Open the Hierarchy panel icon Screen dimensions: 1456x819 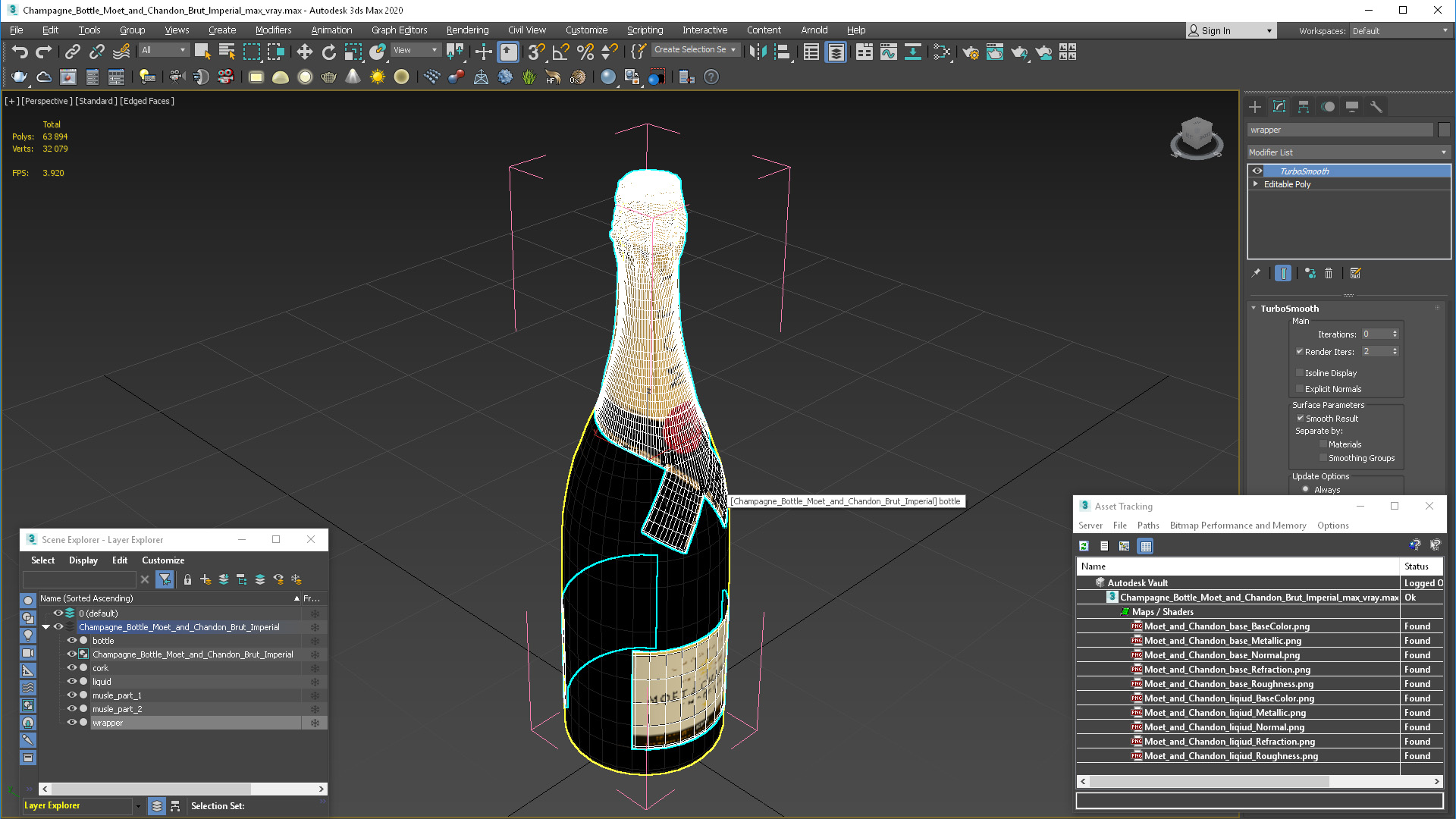click(1304, 107)
